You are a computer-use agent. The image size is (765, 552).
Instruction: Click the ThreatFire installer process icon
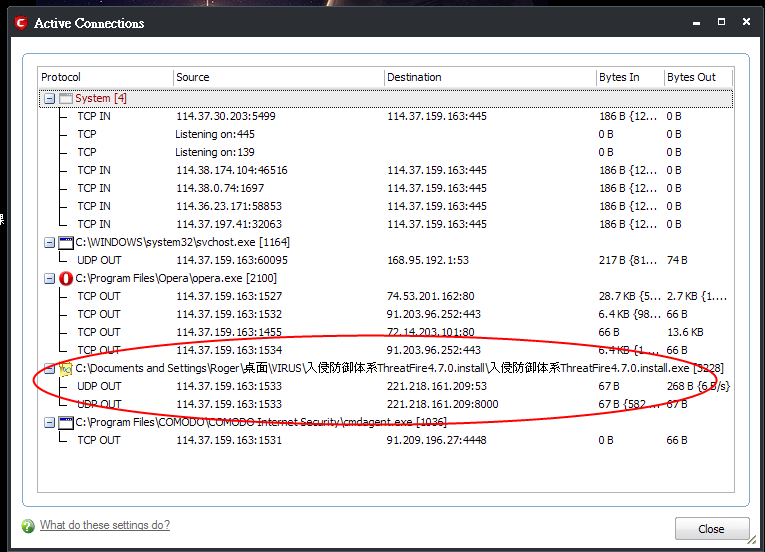pos(66,368)
